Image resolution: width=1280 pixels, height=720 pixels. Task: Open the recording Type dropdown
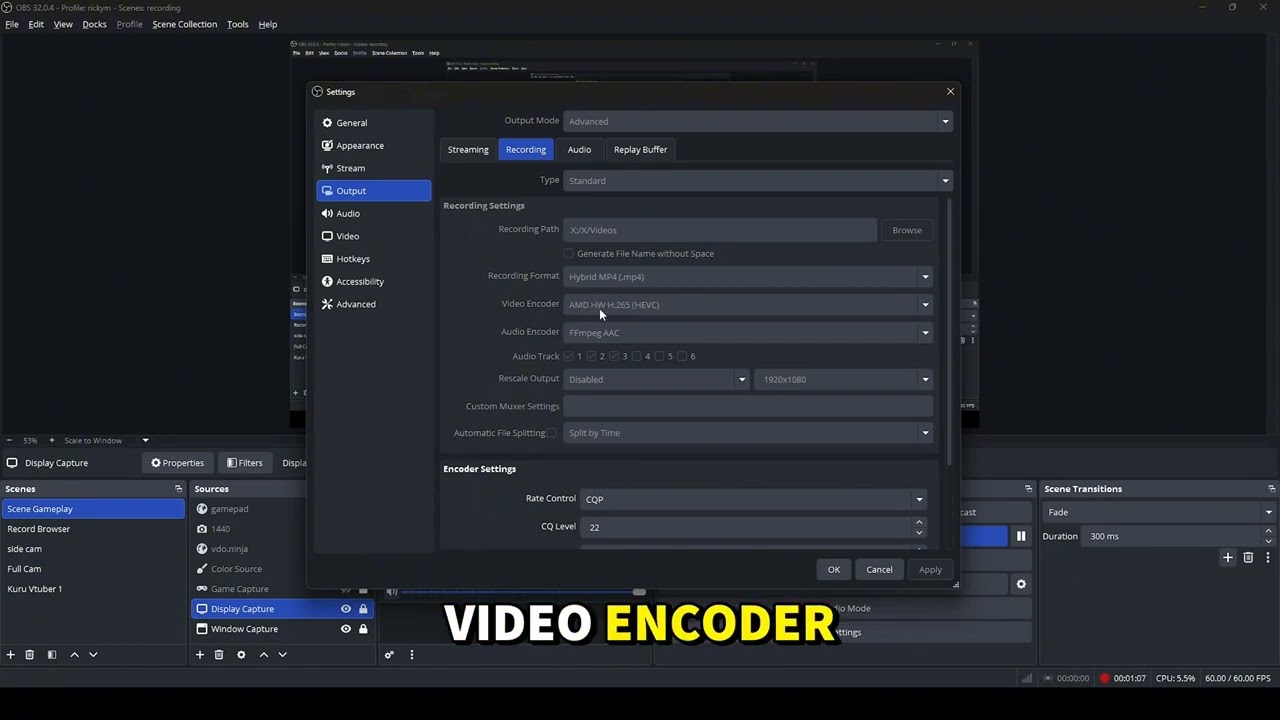757,181
